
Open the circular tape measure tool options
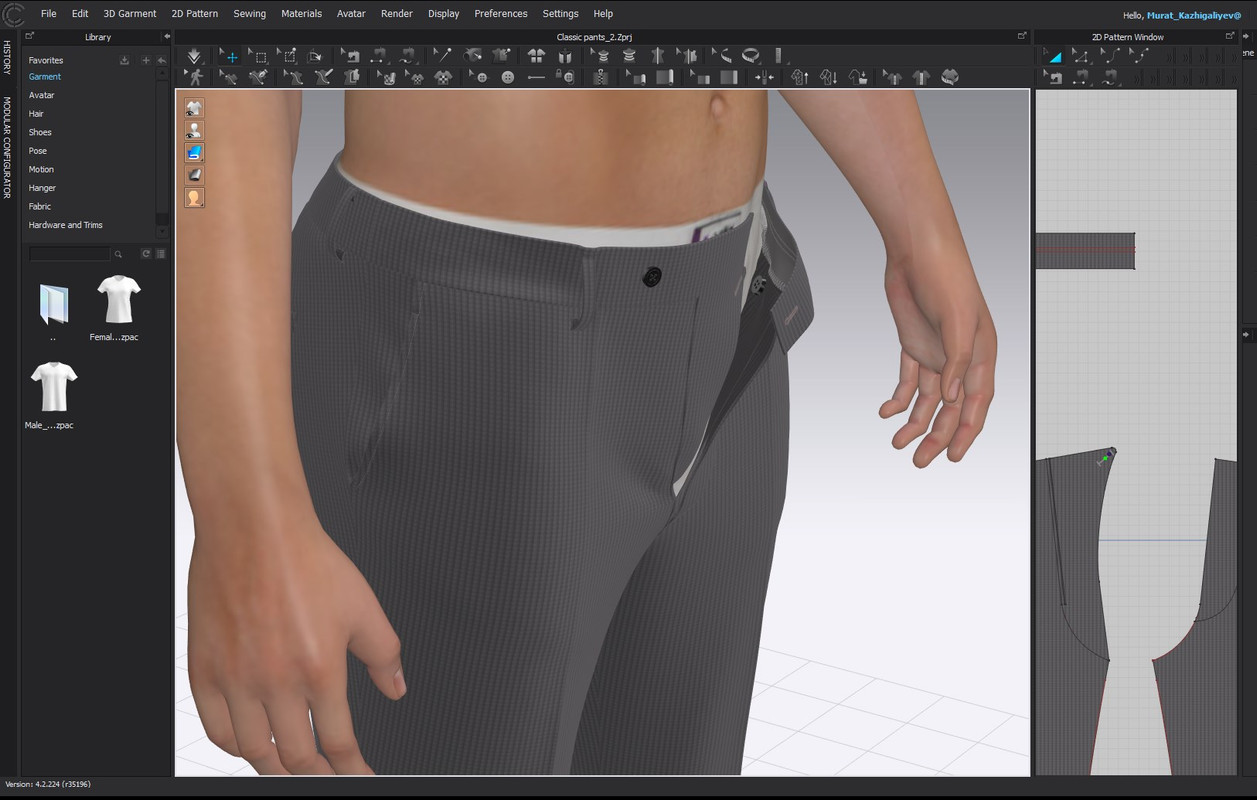(750, 57)
